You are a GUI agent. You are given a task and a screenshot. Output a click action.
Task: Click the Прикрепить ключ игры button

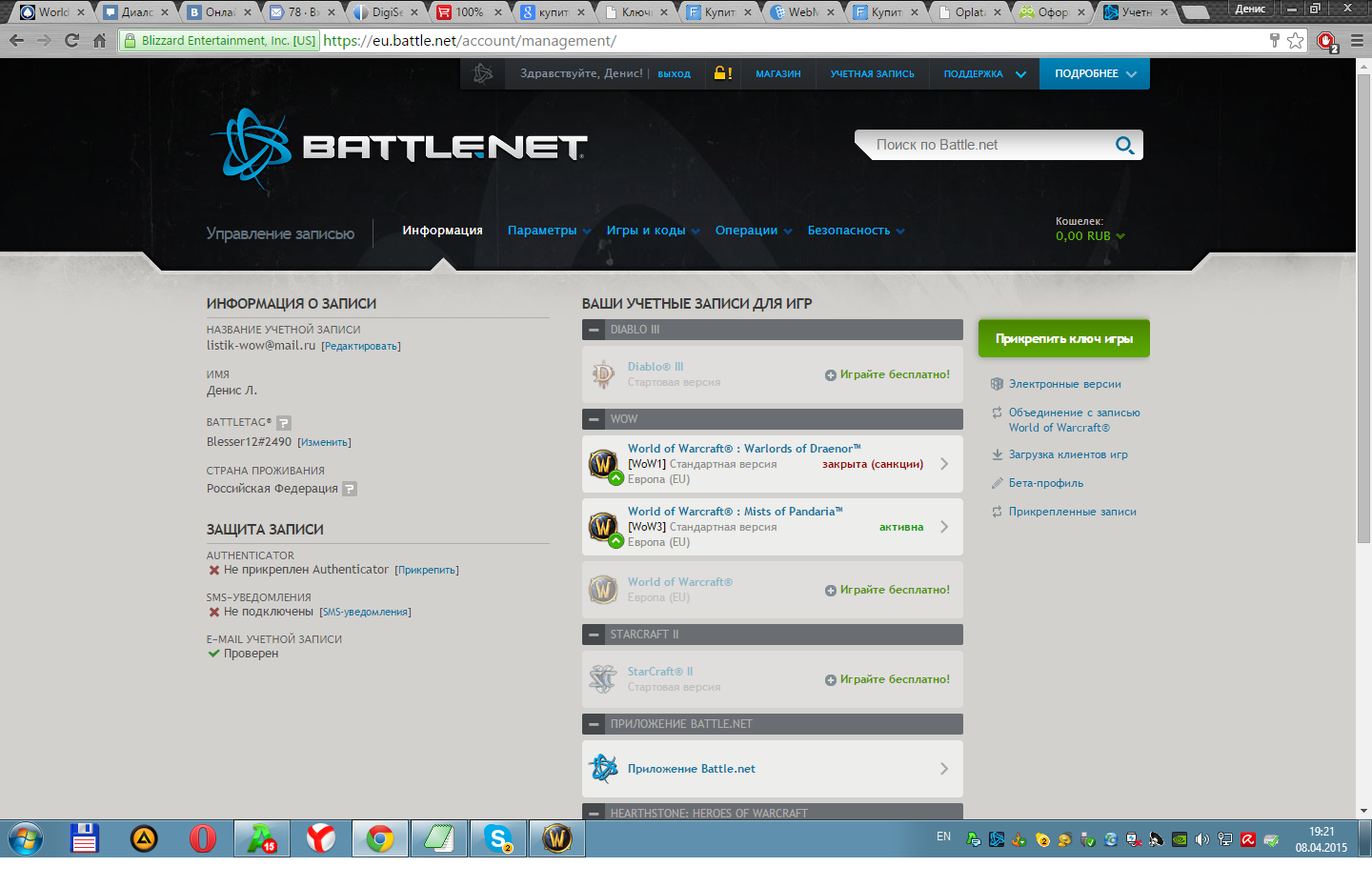point(1064,338)
